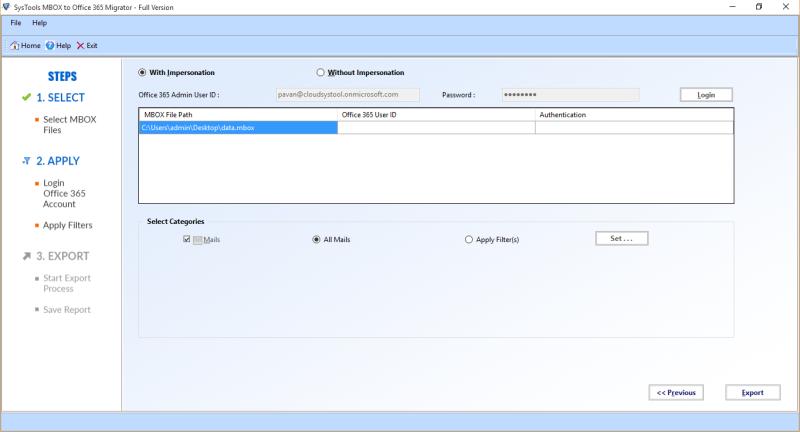
Task: Click Login Office 365 Account step item
Action: [64, 193]
